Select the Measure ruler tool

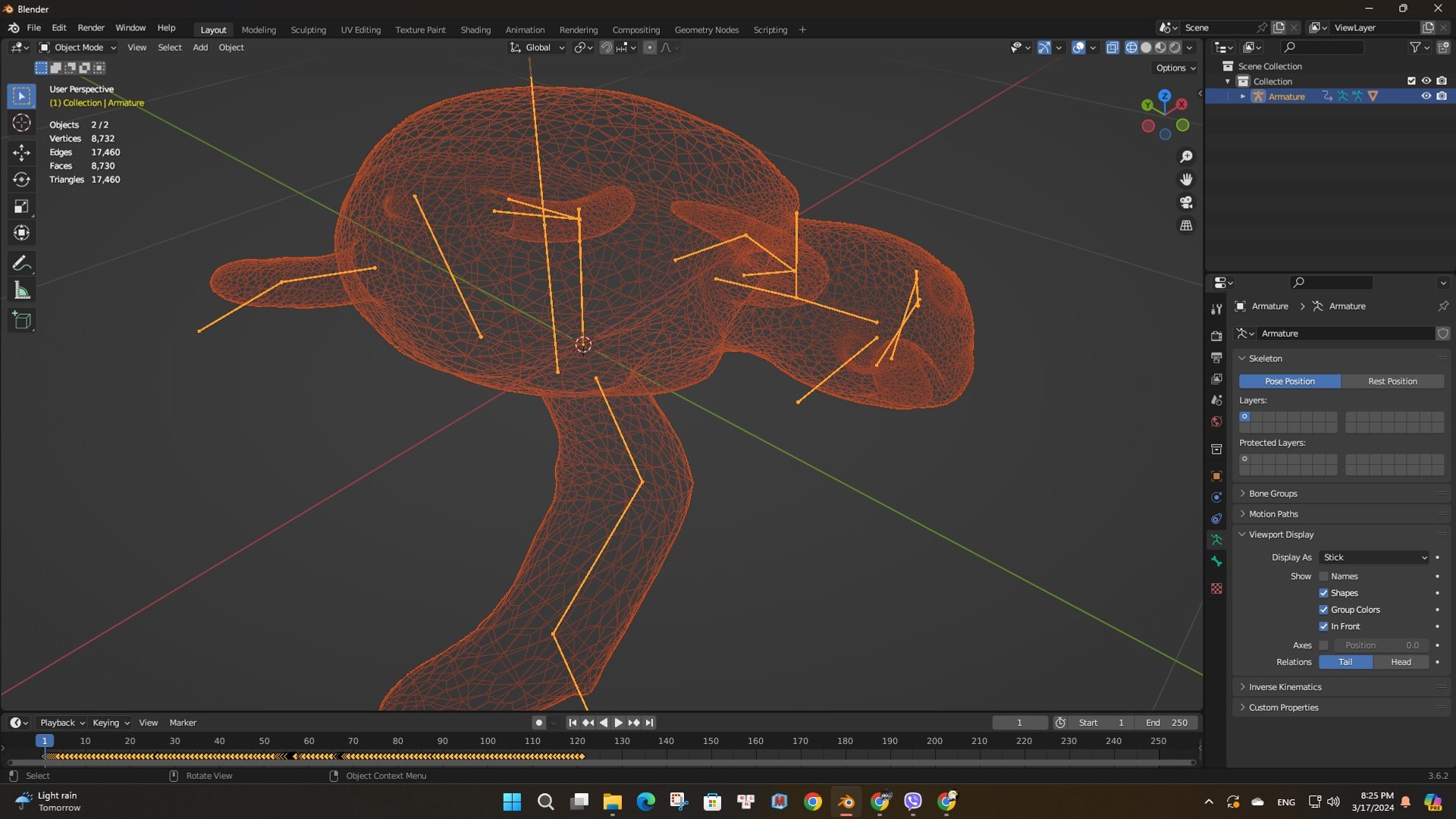(21, 290)
